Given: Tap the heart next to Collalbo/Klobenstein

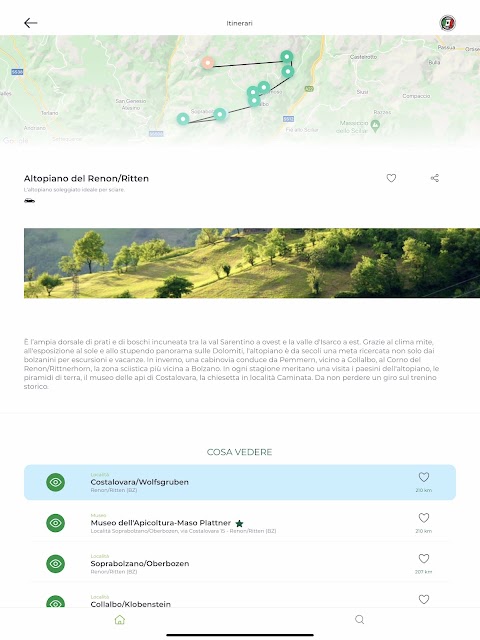Looking at the screenshot, I should 424,599.
